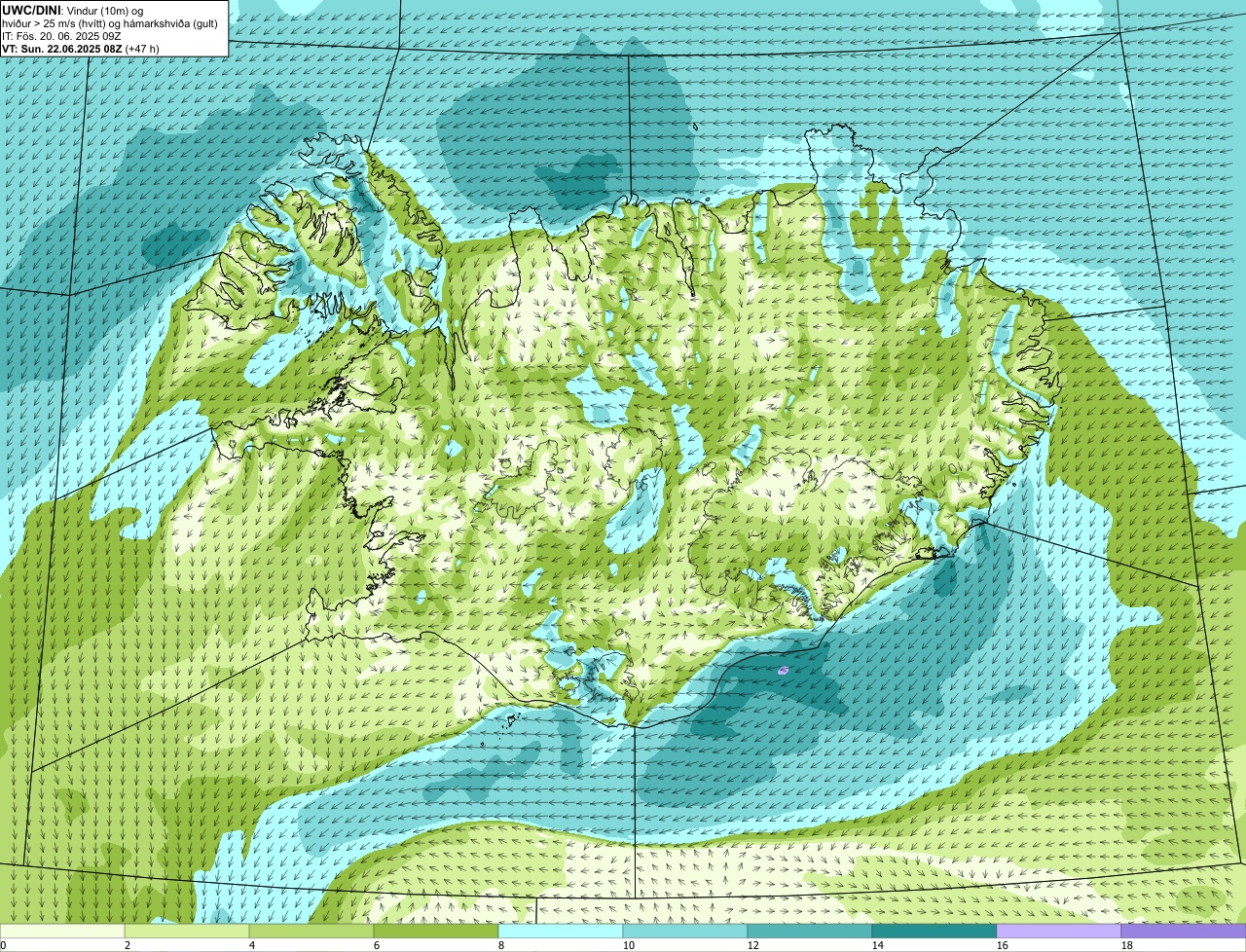The width and height of the screenshot is (1246, 952).
Task: Click the "6" label on the color scale
Action: (377, 945)
